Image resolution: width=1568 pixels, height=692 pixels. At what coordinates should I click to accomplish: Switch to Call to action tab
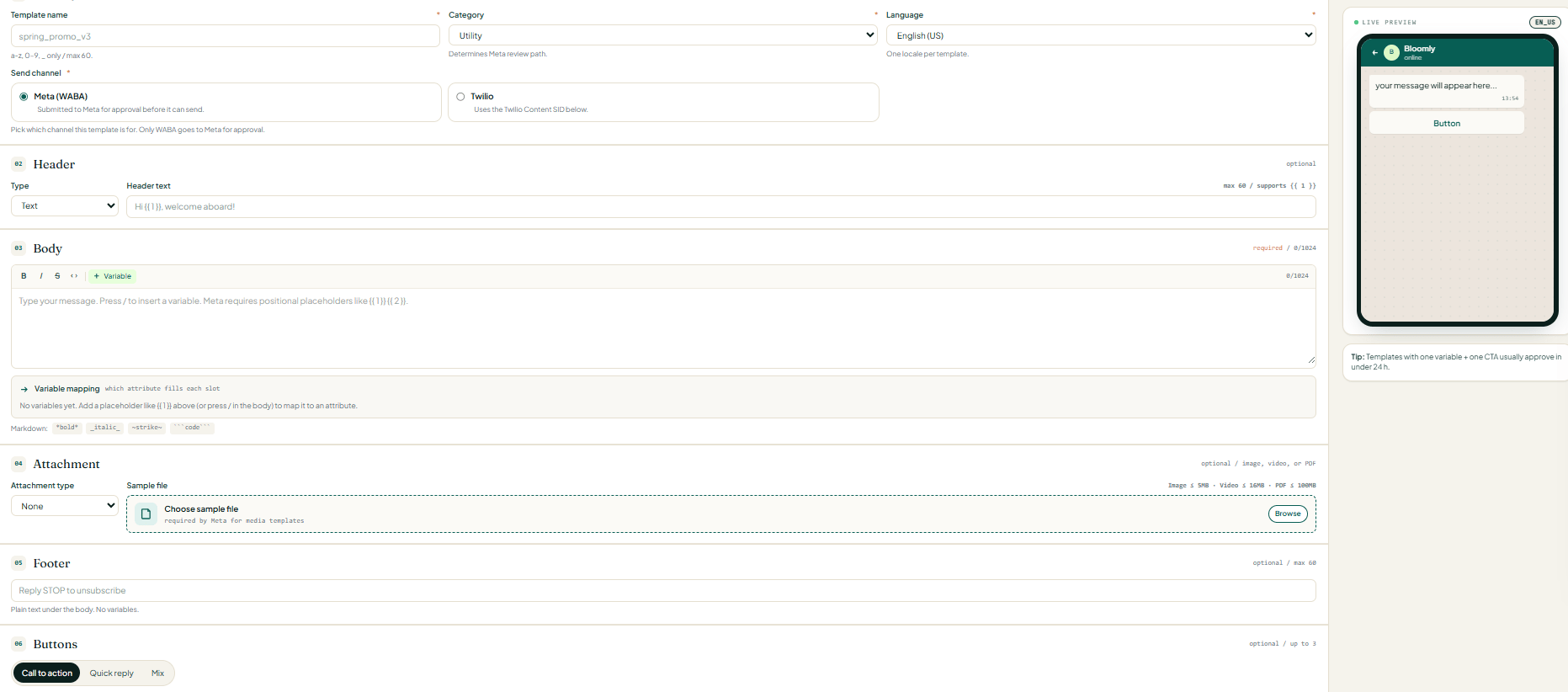click(47, 673)
